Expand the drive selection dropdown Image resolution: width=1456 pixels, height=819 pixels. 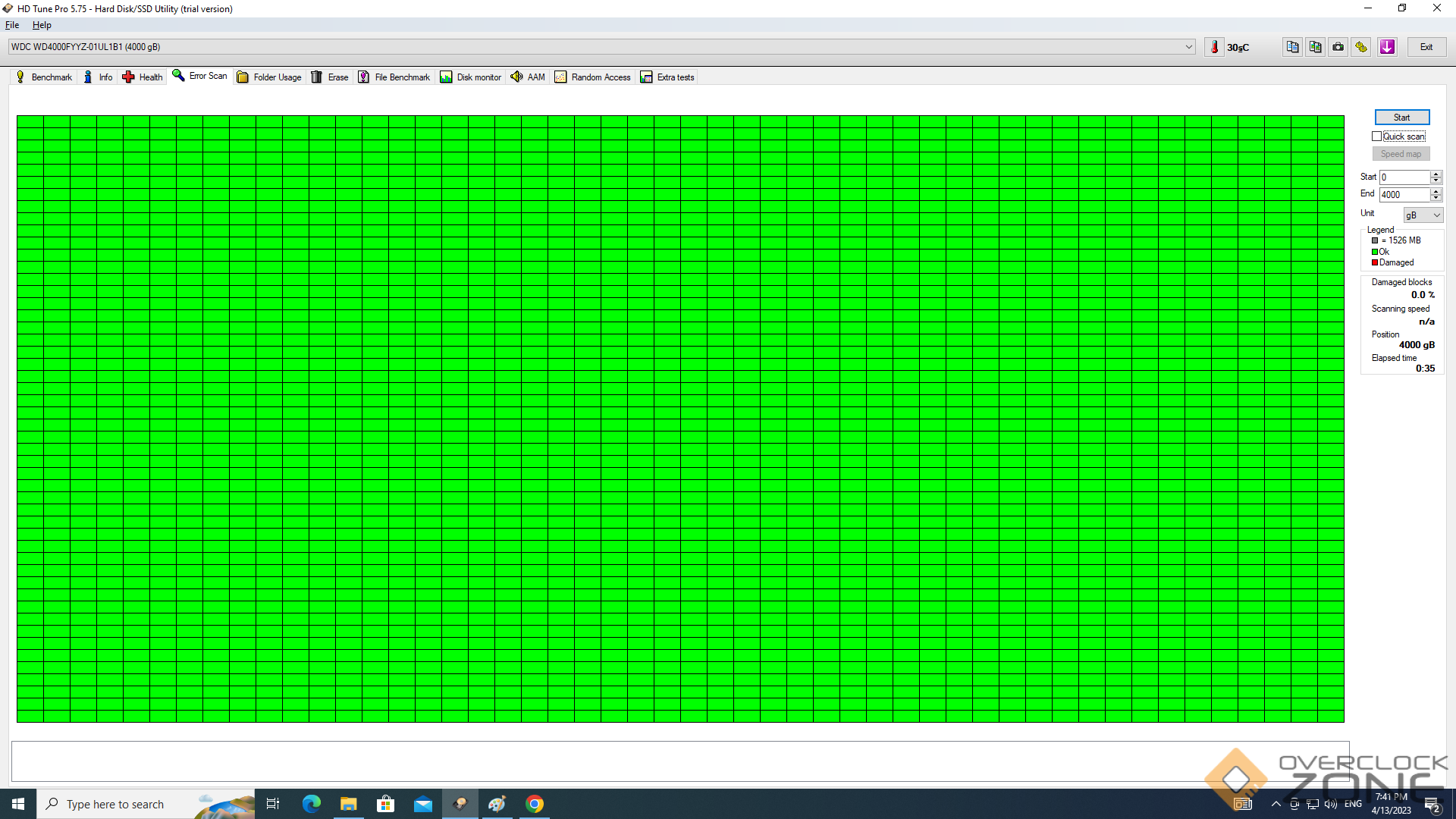[x=1188, y=47]
